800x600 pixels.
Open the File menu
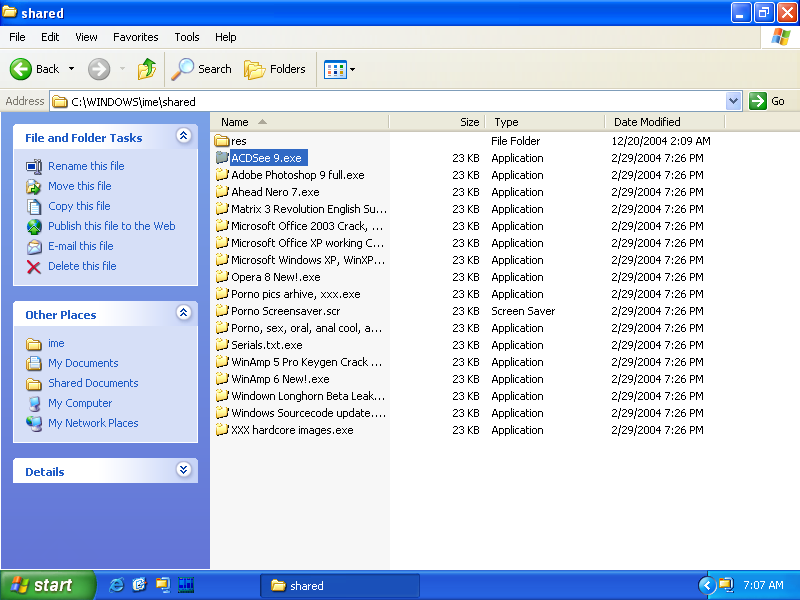click(x=17, y=37)
